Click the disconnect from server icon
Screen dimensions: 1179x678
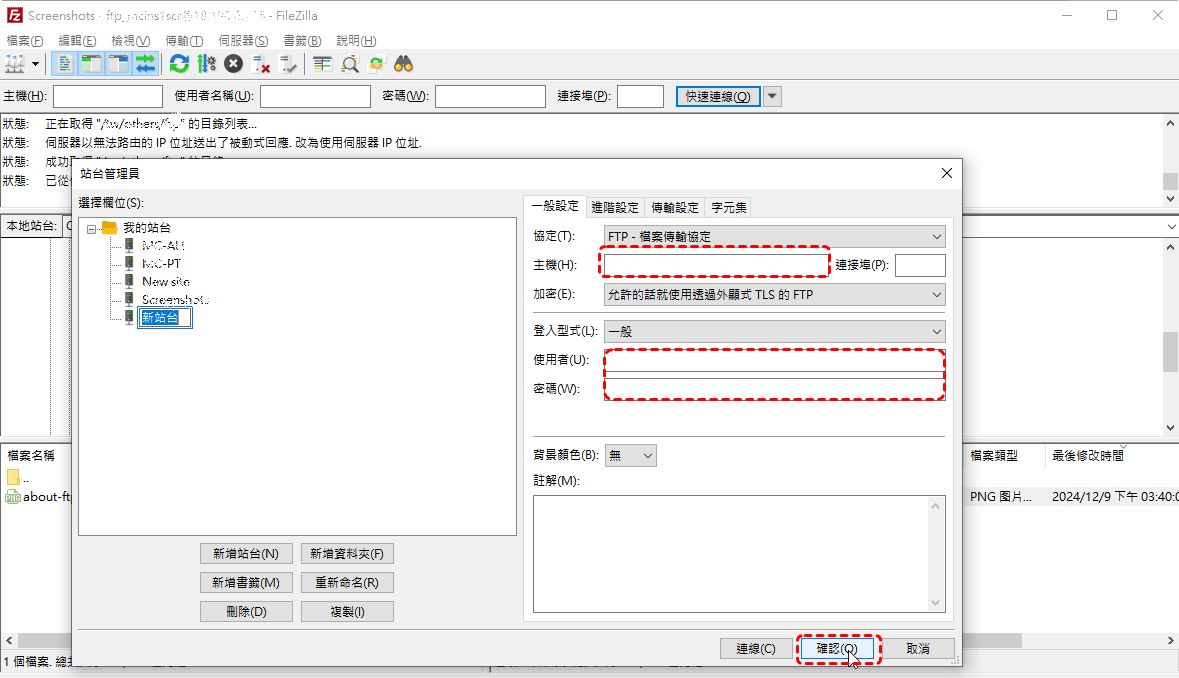261,64
